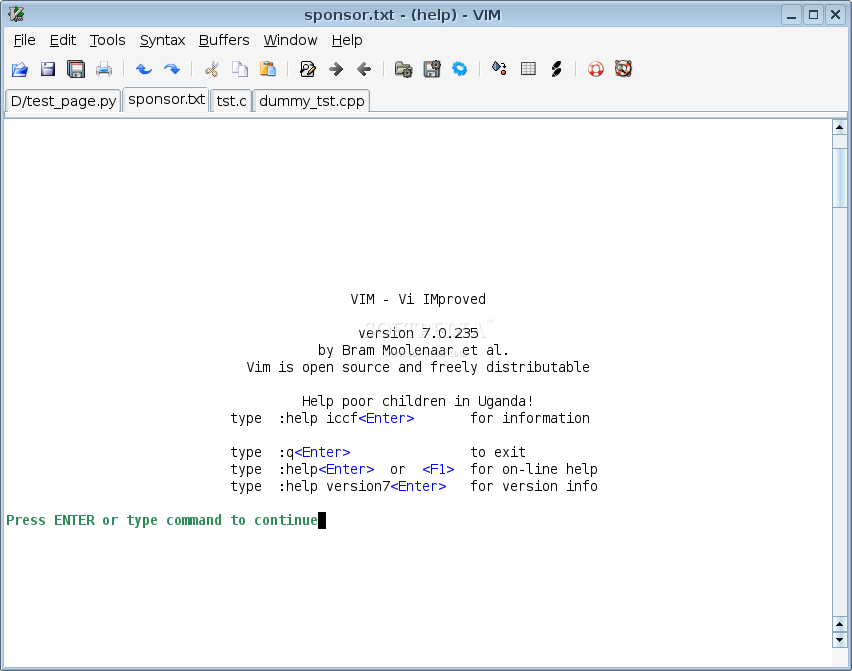Screen dimensions: 852x671
Task: Click the scrollbar down arrow at bottom
Action: pyautogui.click(x=840, y=639)
